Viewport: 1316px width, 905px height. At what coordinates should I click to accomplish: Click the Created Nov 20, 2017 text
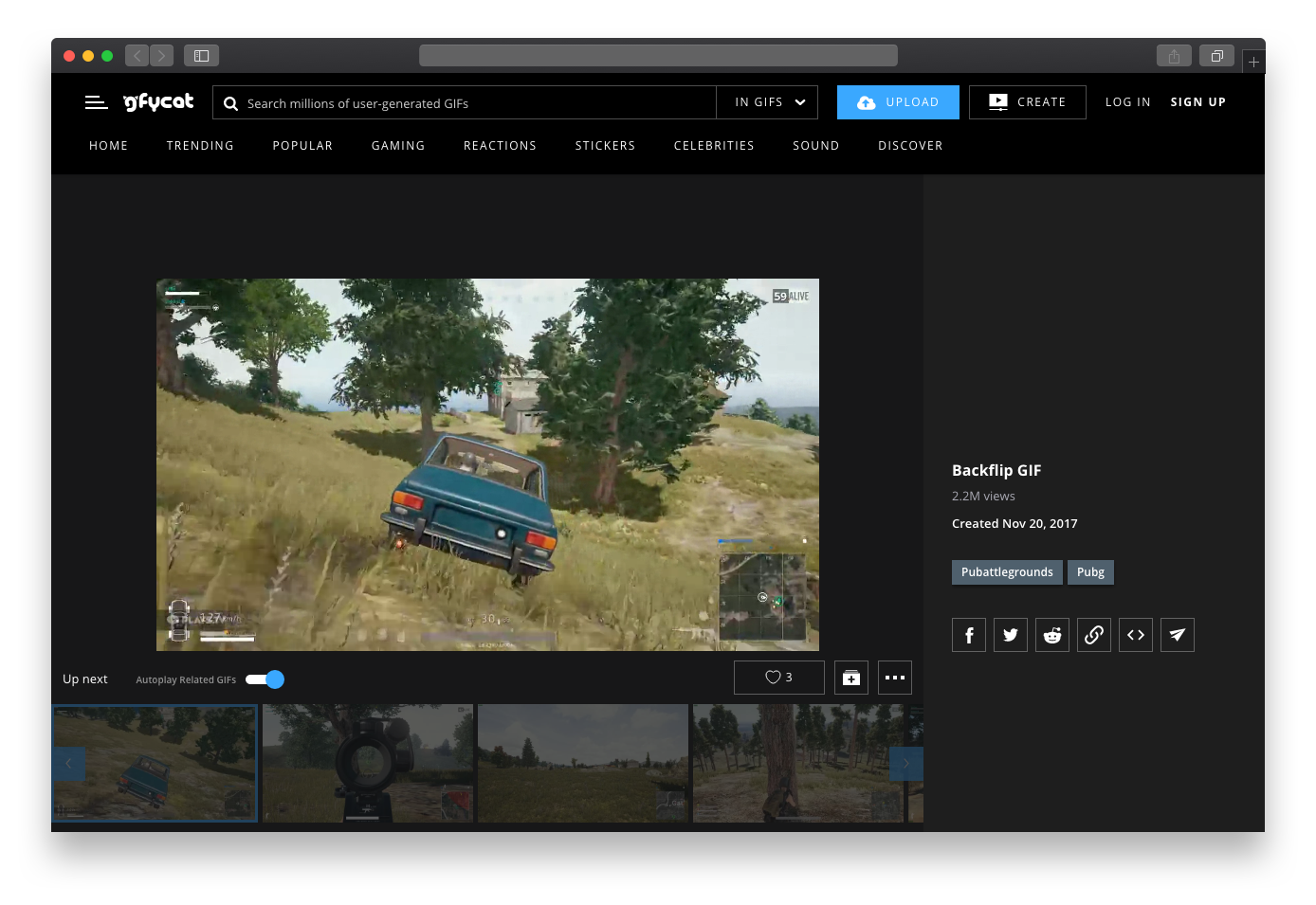[1014, 524]
